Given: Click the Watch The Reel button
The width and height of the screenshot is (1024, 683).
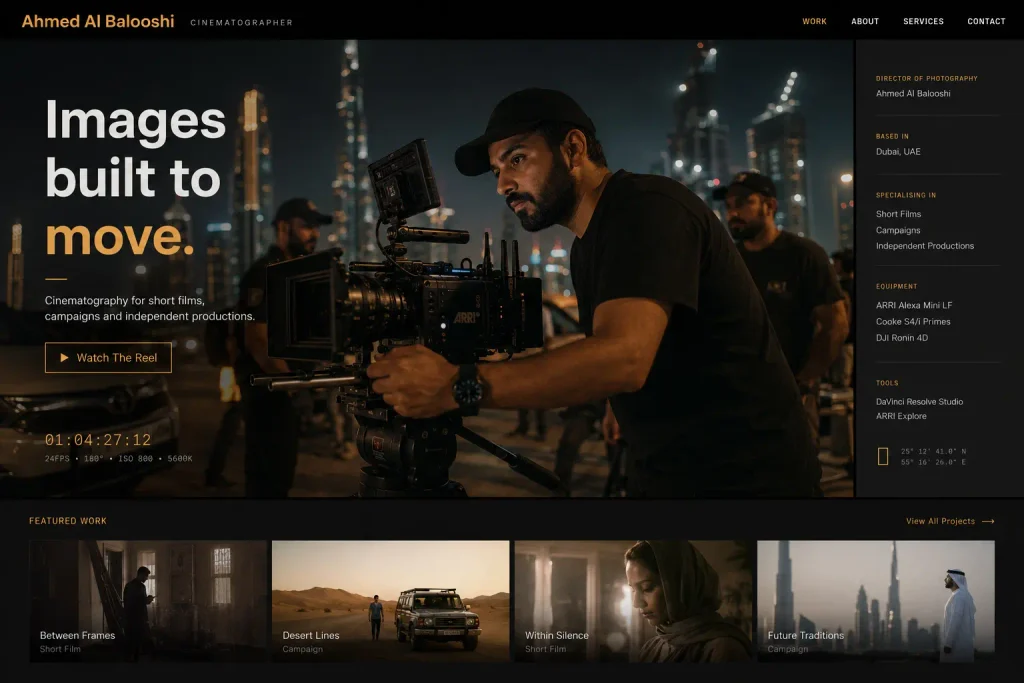Looking at the screenshot, I should tap(108, 357).
